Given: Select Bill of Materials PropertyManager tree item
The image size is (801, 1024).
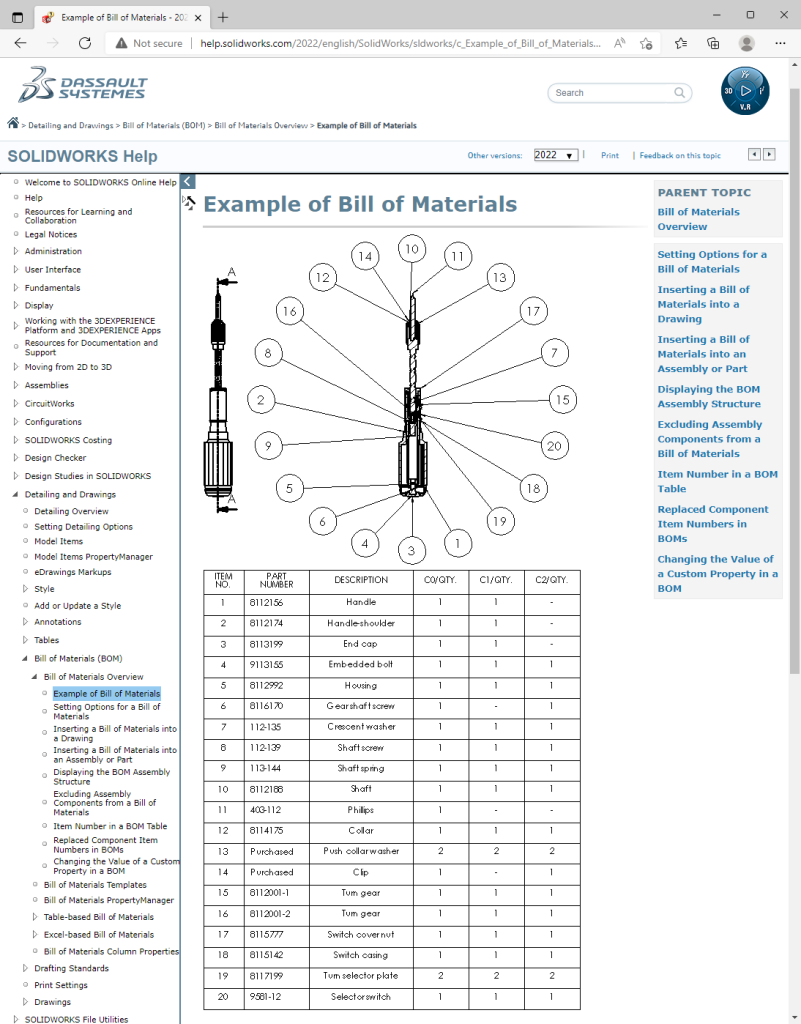Looking at the screenshot, I should 108,901.
